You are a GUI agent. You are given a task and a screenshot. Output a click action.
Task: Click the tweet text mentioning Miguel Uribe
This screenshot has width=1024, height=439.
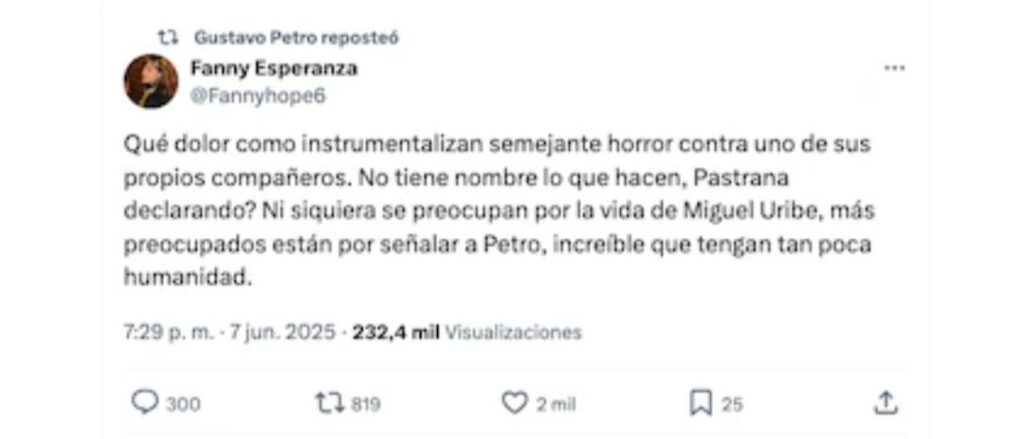pyautogui.click(x=497, y=211)
